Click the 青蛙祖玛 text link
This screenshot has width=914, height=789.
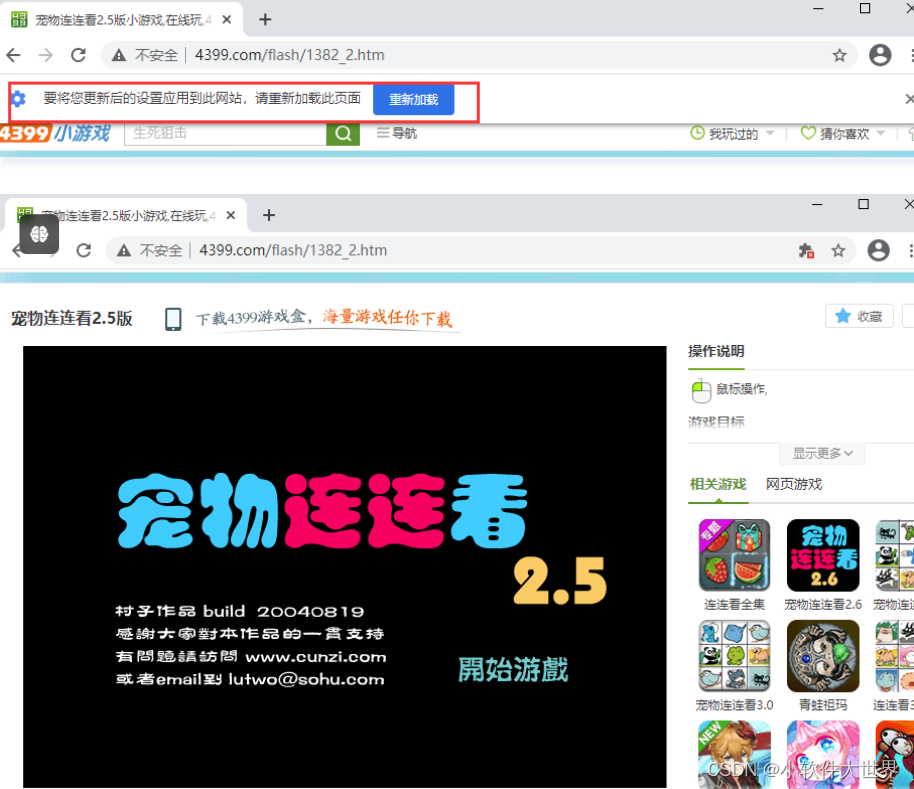(x=823, y=705)
